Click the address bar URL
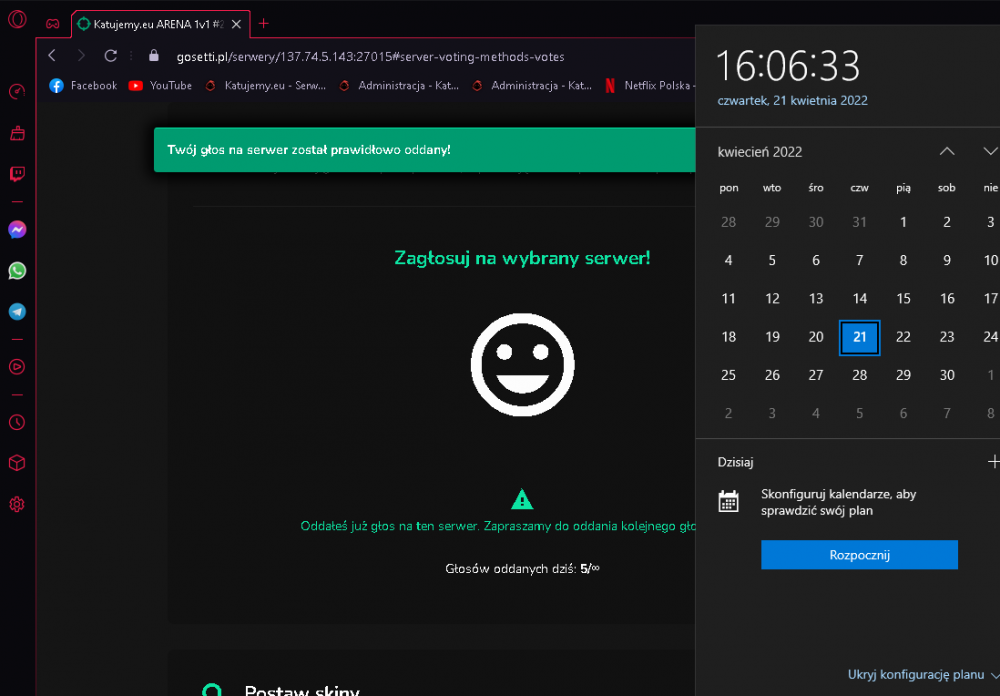This screenshot has width=1000, height=696. click(x=371, y=57)
